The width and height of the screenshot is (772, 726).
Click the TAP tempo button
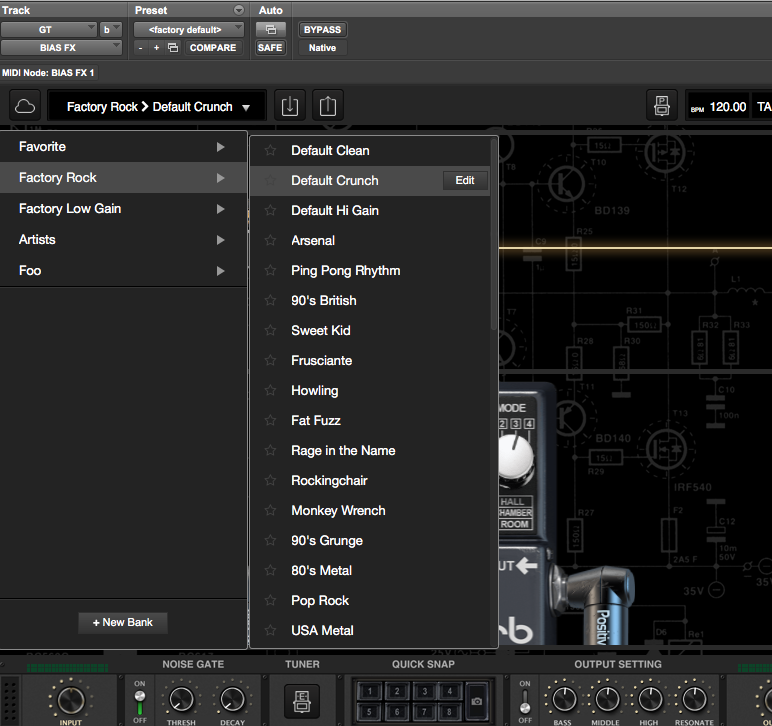(x=763, y=106)
